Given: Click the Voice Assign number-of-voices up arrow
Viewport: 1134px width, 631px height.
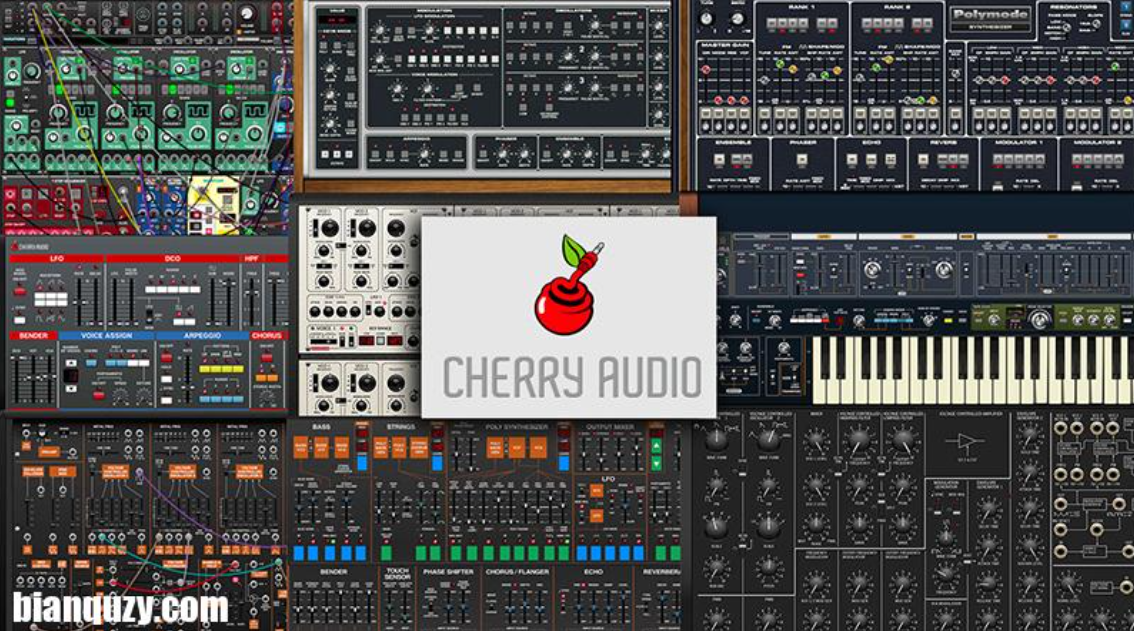Looking at the screenshot, I should point(71,363).
